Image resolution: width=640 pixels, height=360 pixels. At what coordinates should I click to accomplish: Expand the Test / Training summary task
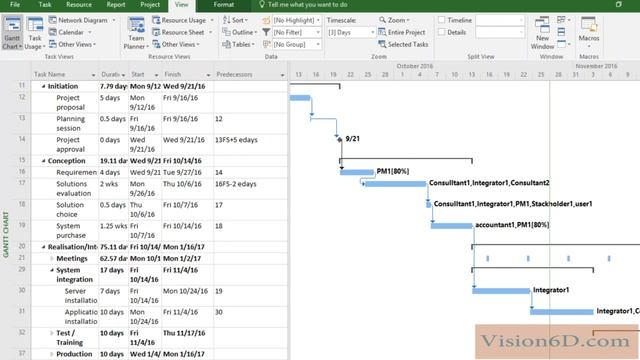point(52,333)
